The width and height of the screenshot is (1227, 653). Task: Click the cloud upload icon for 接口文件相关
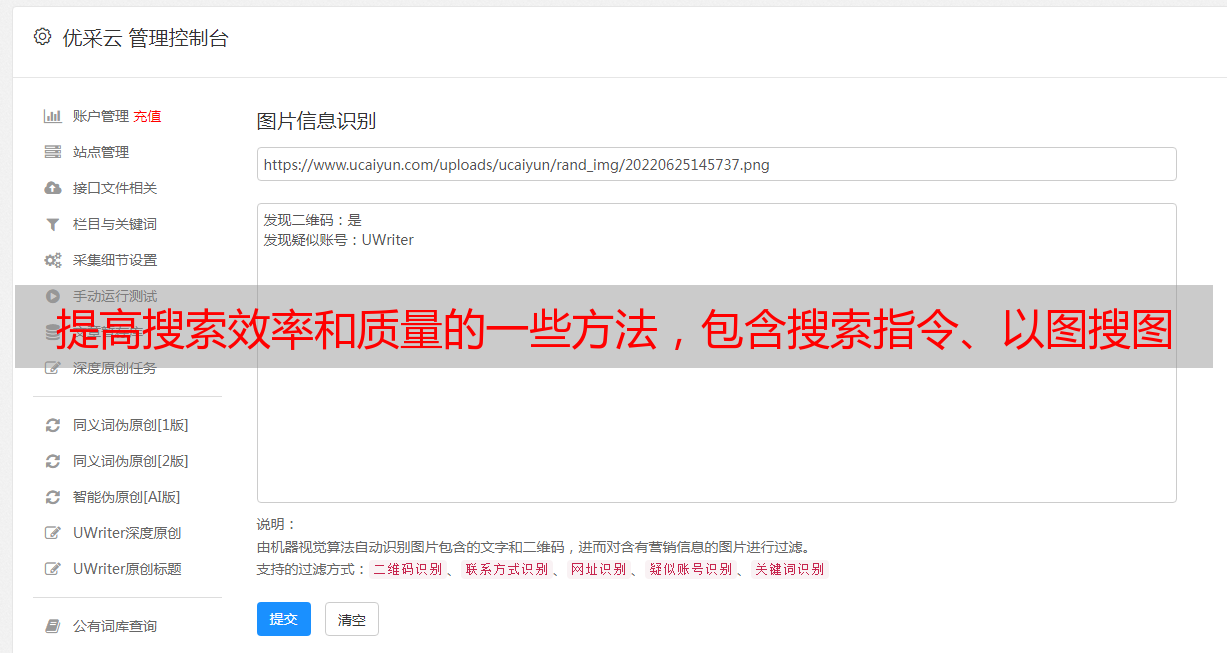coord(53,188)
